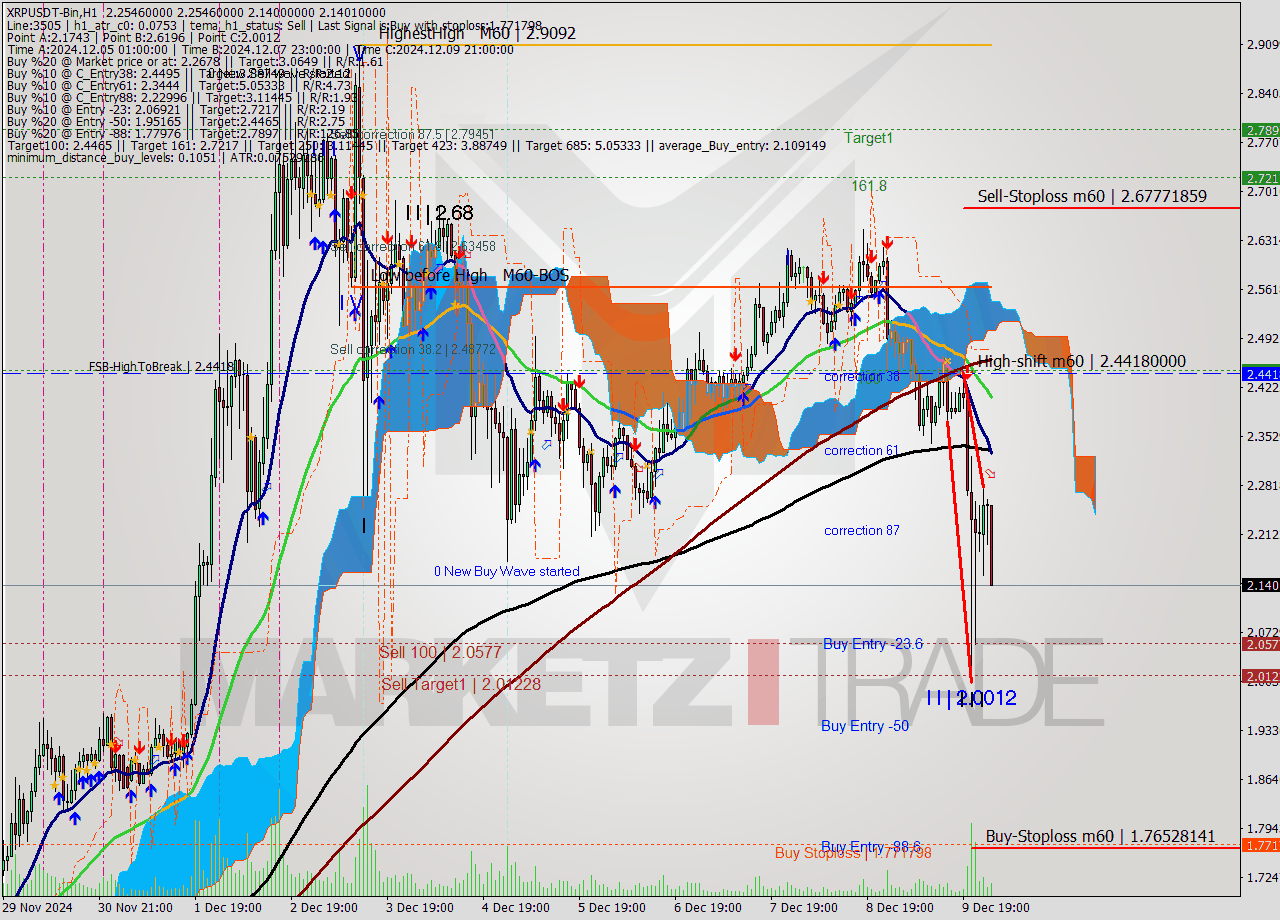Click the Buy %20 @ Market price info line
Image resolution: width=1280 pixels, height=920 pixels.
(195, 61)
